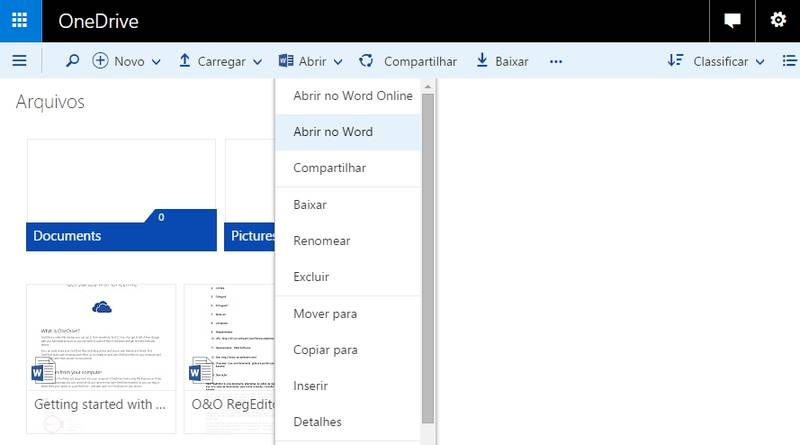Select Mover para menu entry
Screen dimensions: 800x445
[348, 314]
